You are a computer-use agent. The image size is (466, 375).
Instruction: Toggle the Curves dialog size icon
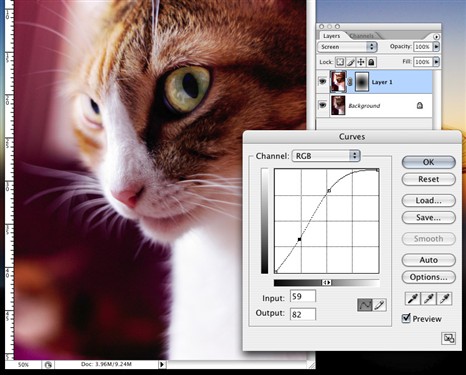(449, 338)
